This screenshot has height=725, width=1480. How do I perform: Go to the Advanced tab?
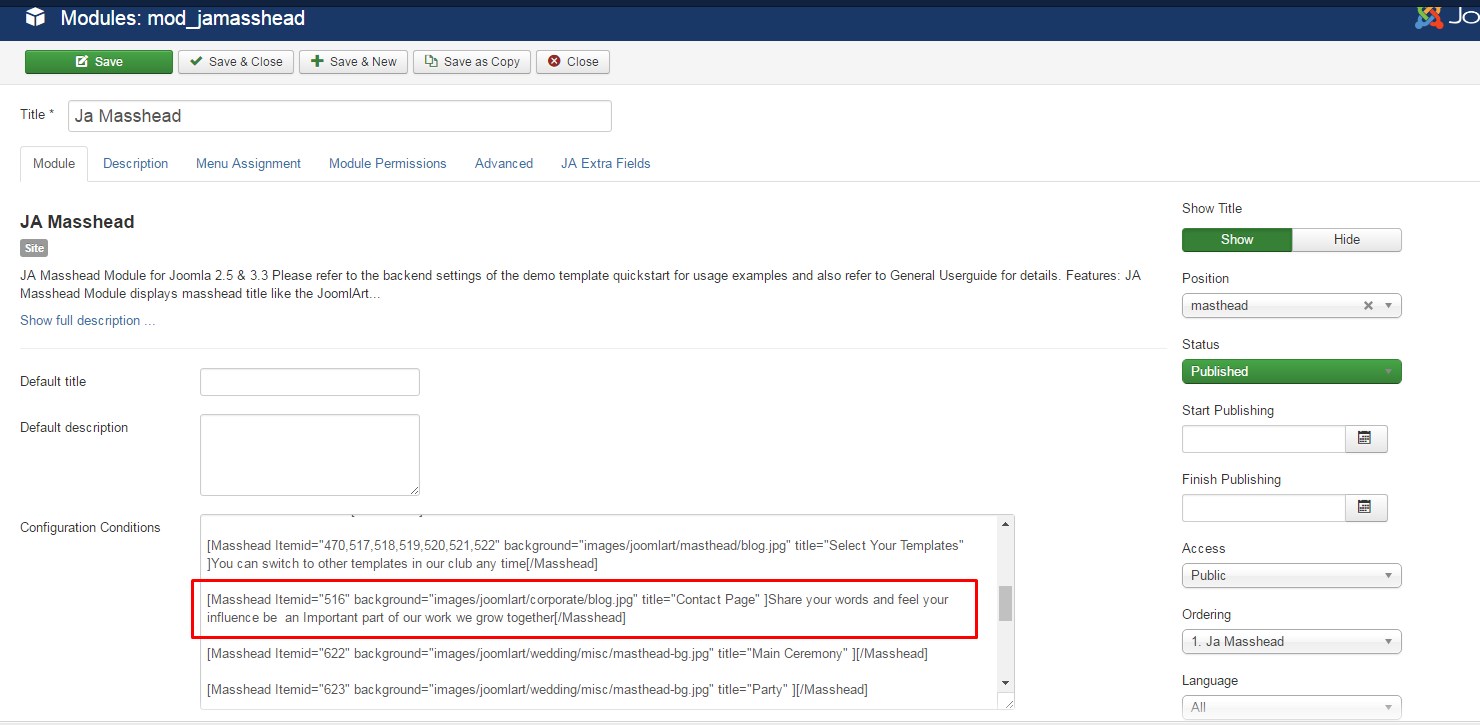point(504,164)
